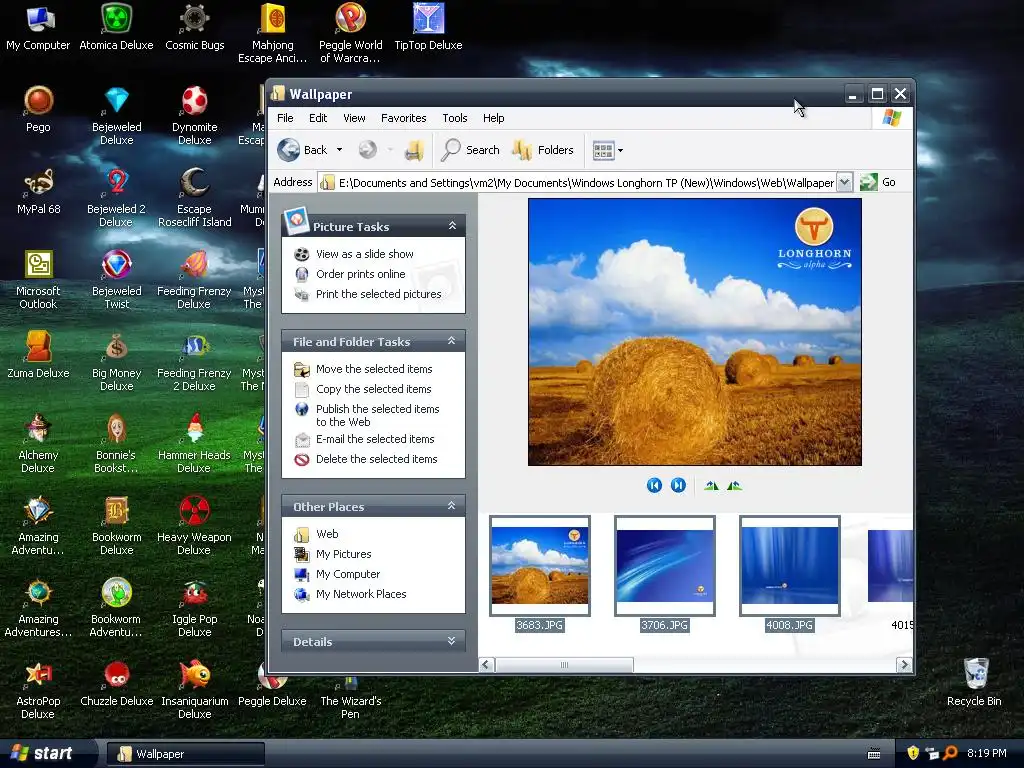1024x768 pixels.
Task: Click Copy the selected items
Action: (x=374, y=389)
